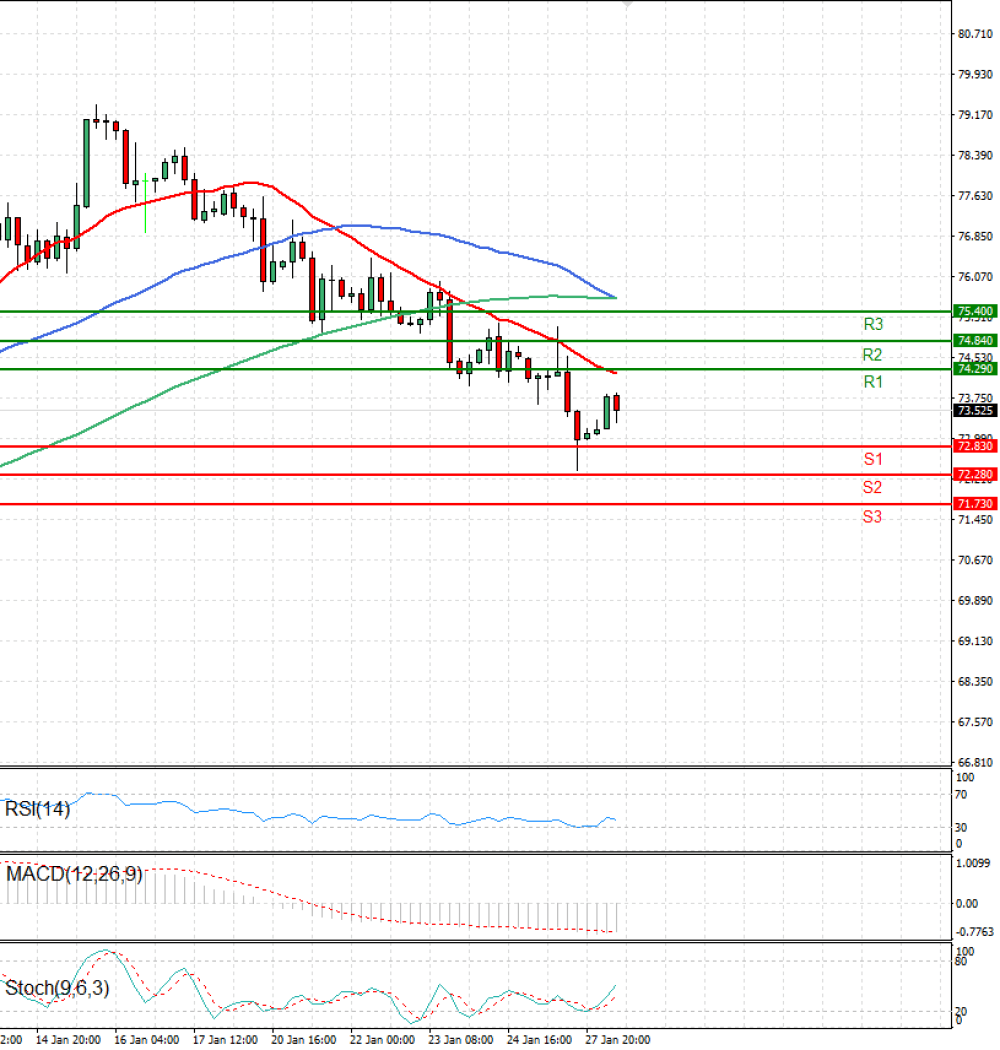The height and width of the screenshot is (1050, 1000).
Task: Click the R1 resistance level label
Action: pyautogui.click(x=873, y=382)
